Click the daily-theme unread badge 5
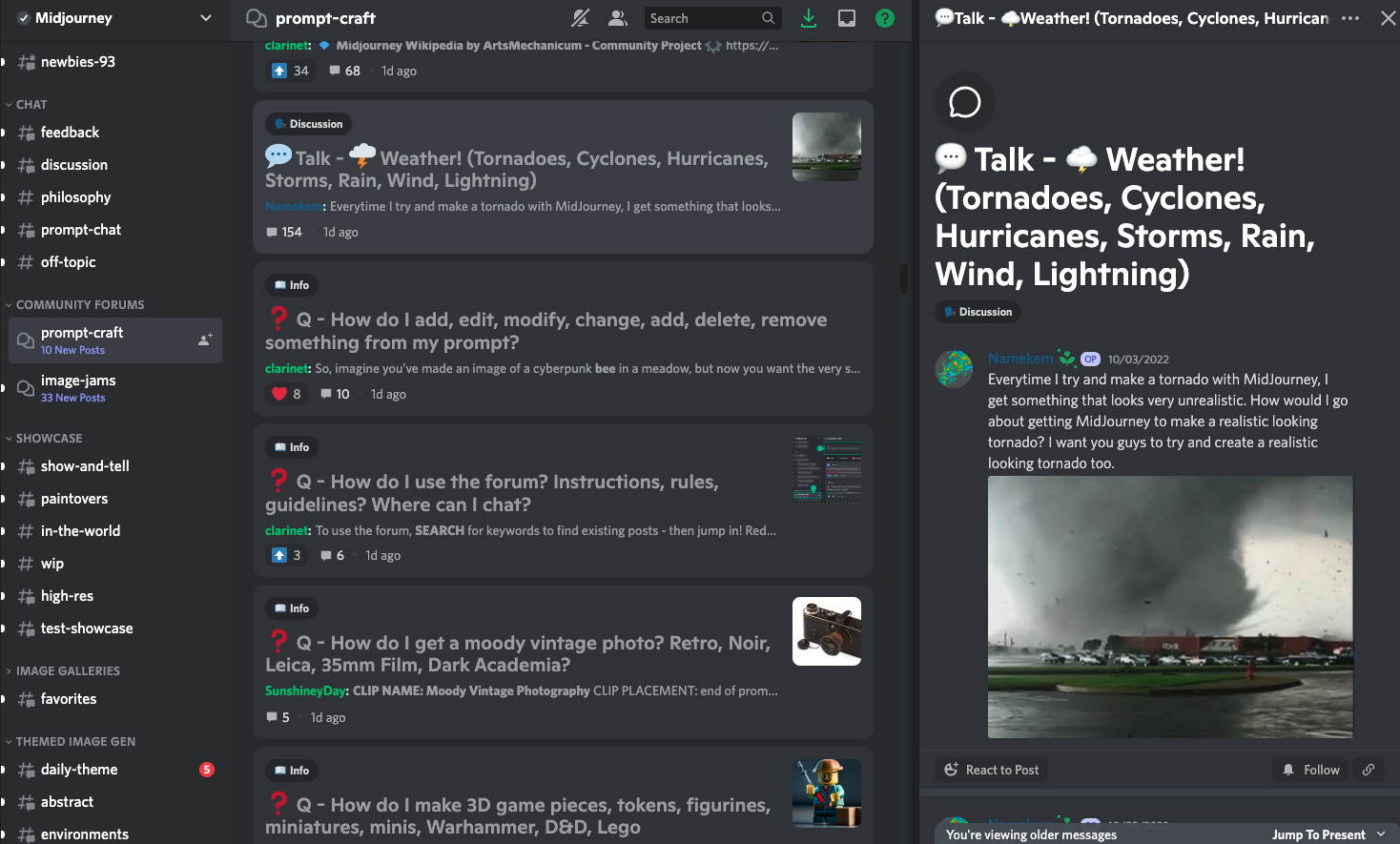Viewport: 1400px width, 844px height. click(x=207, y=770)
